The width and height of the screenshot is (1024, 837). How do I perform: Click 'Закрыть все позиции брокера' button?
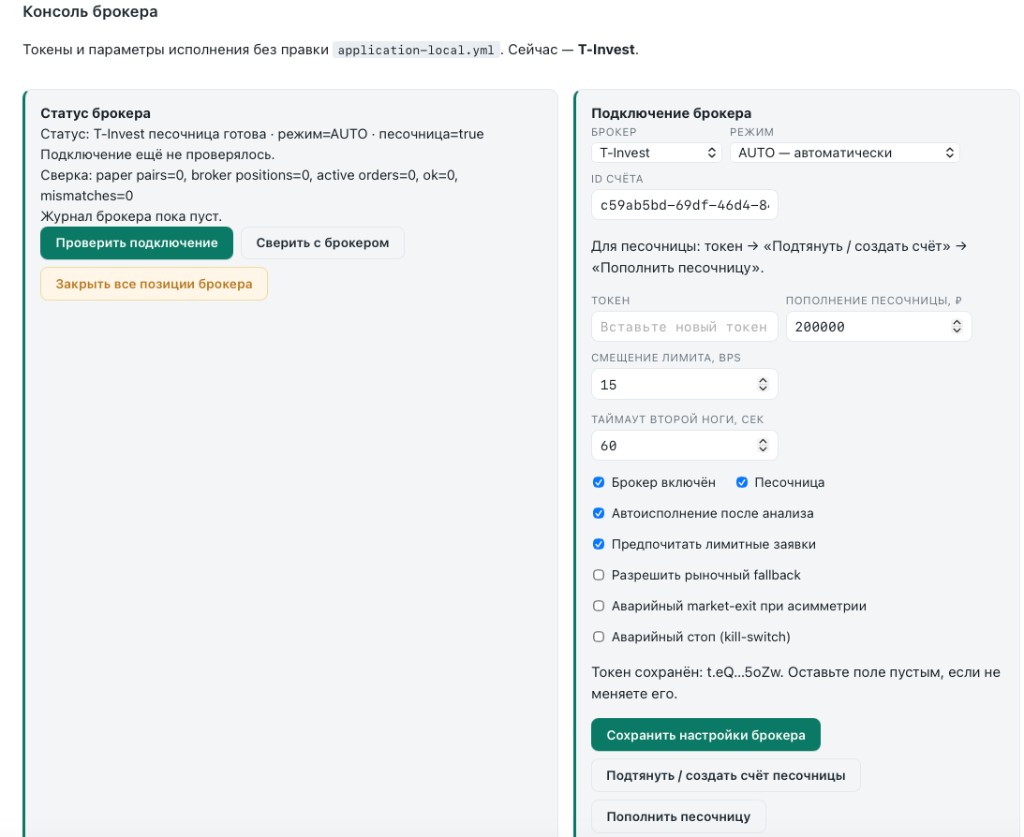[154, 284]
